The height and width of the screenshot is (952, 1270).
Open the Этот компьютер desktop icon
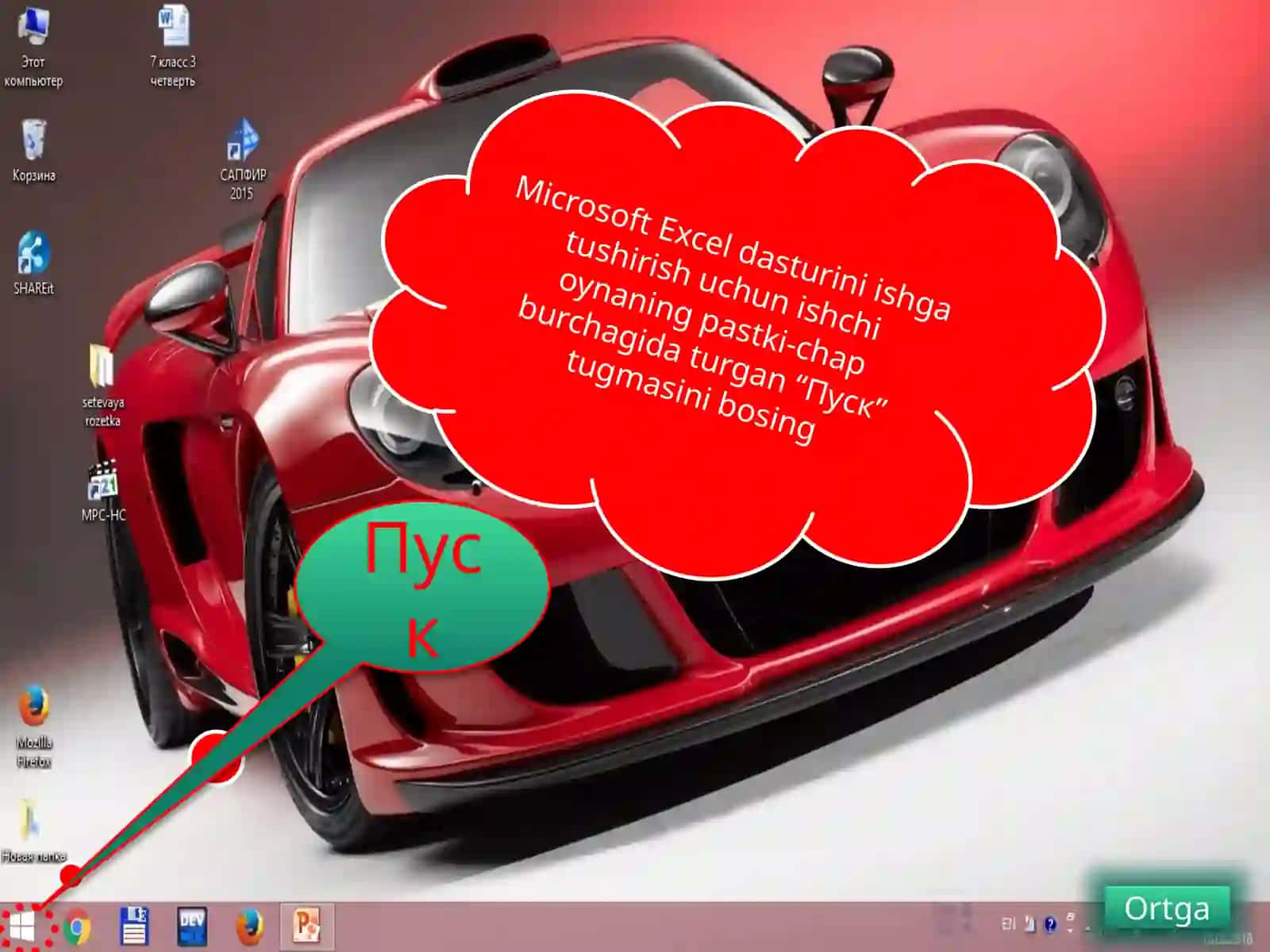[x=33, y=46]
